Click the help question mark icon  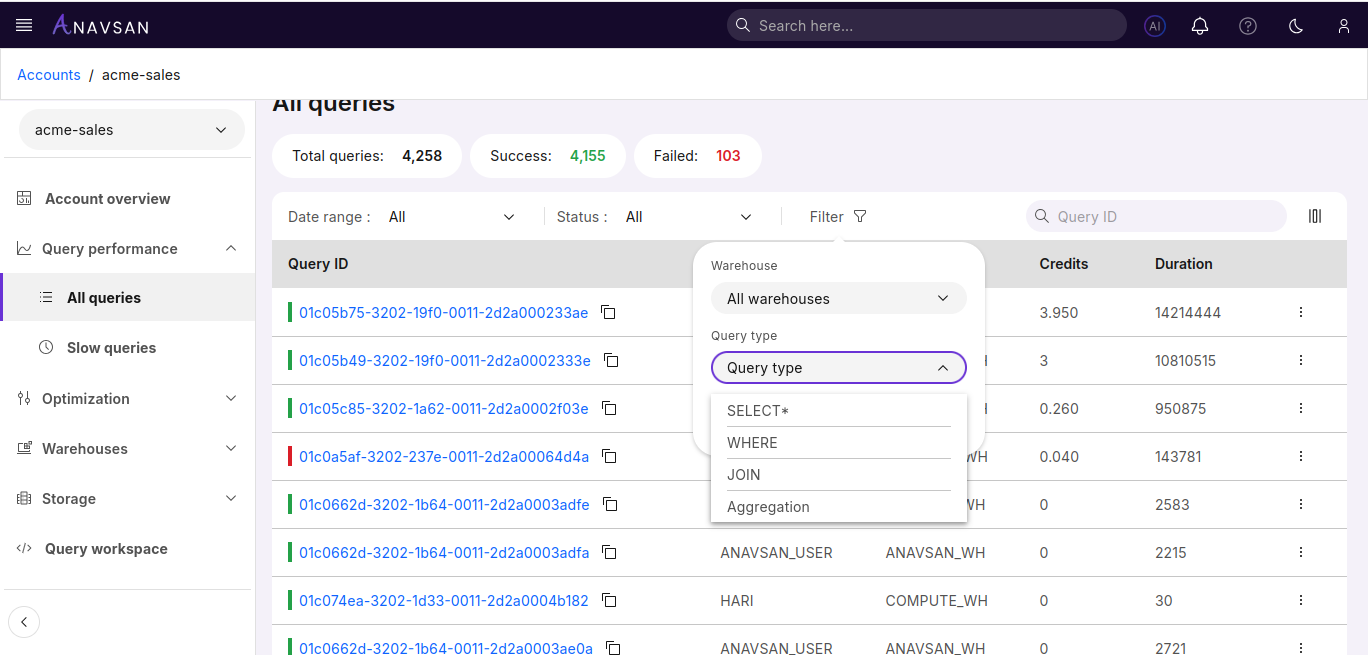click(x=1248, y=26)
